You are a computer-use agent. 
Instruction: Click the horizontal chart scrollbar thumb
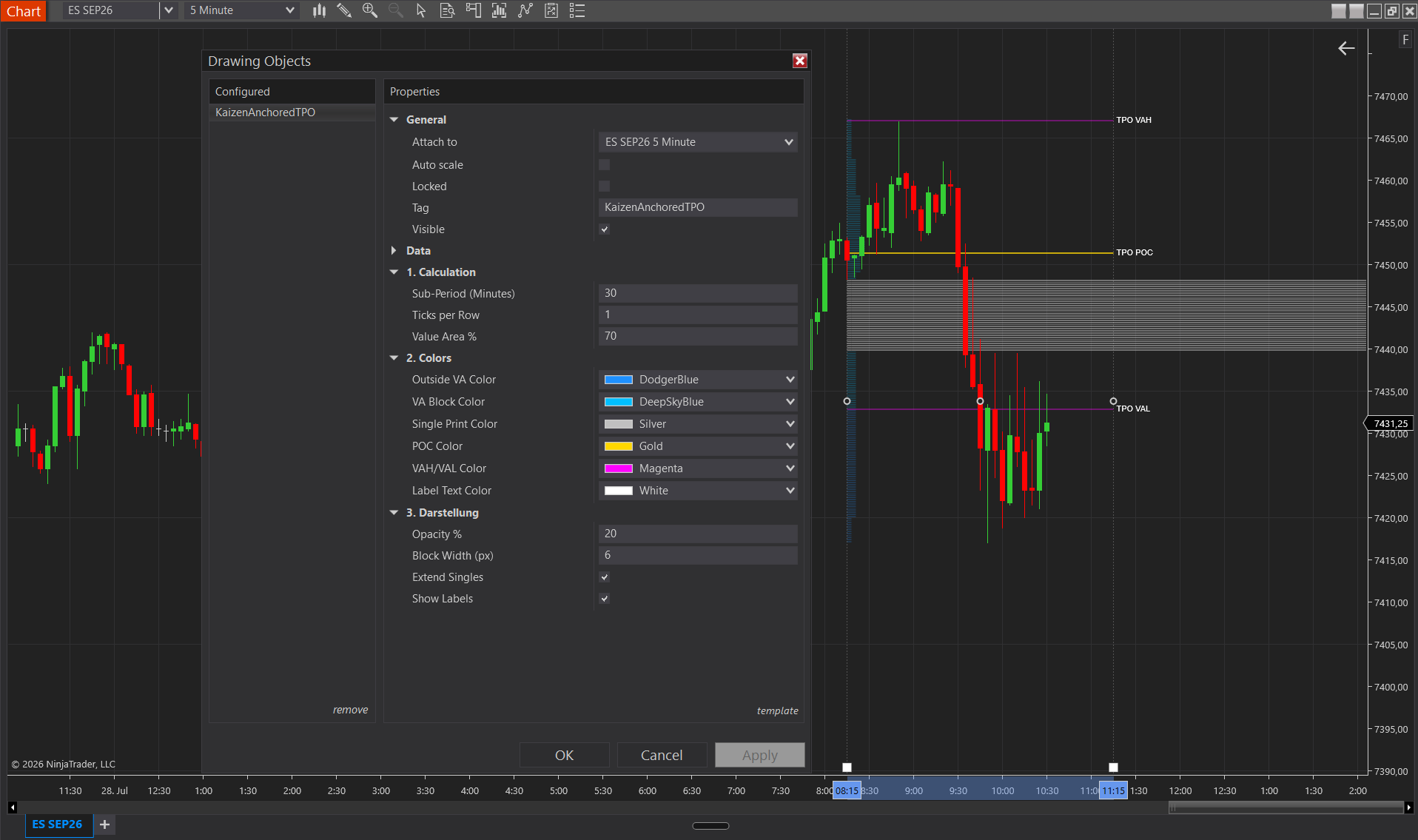(1286, 807)
